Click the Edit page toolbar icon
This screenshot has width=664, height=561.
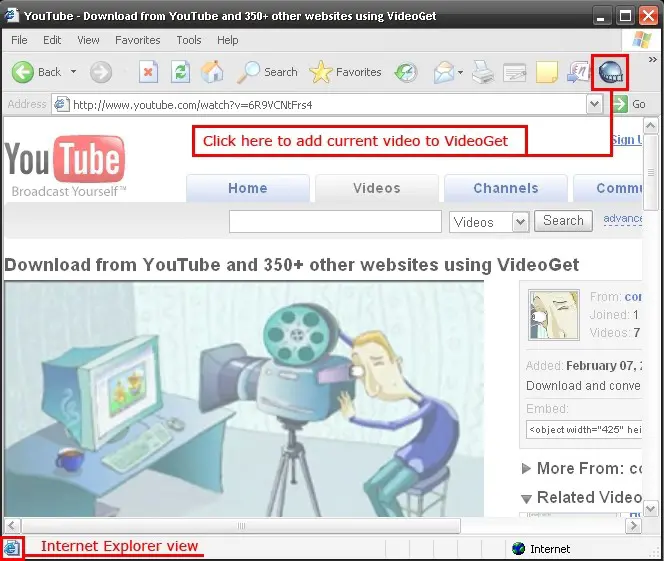515,72
